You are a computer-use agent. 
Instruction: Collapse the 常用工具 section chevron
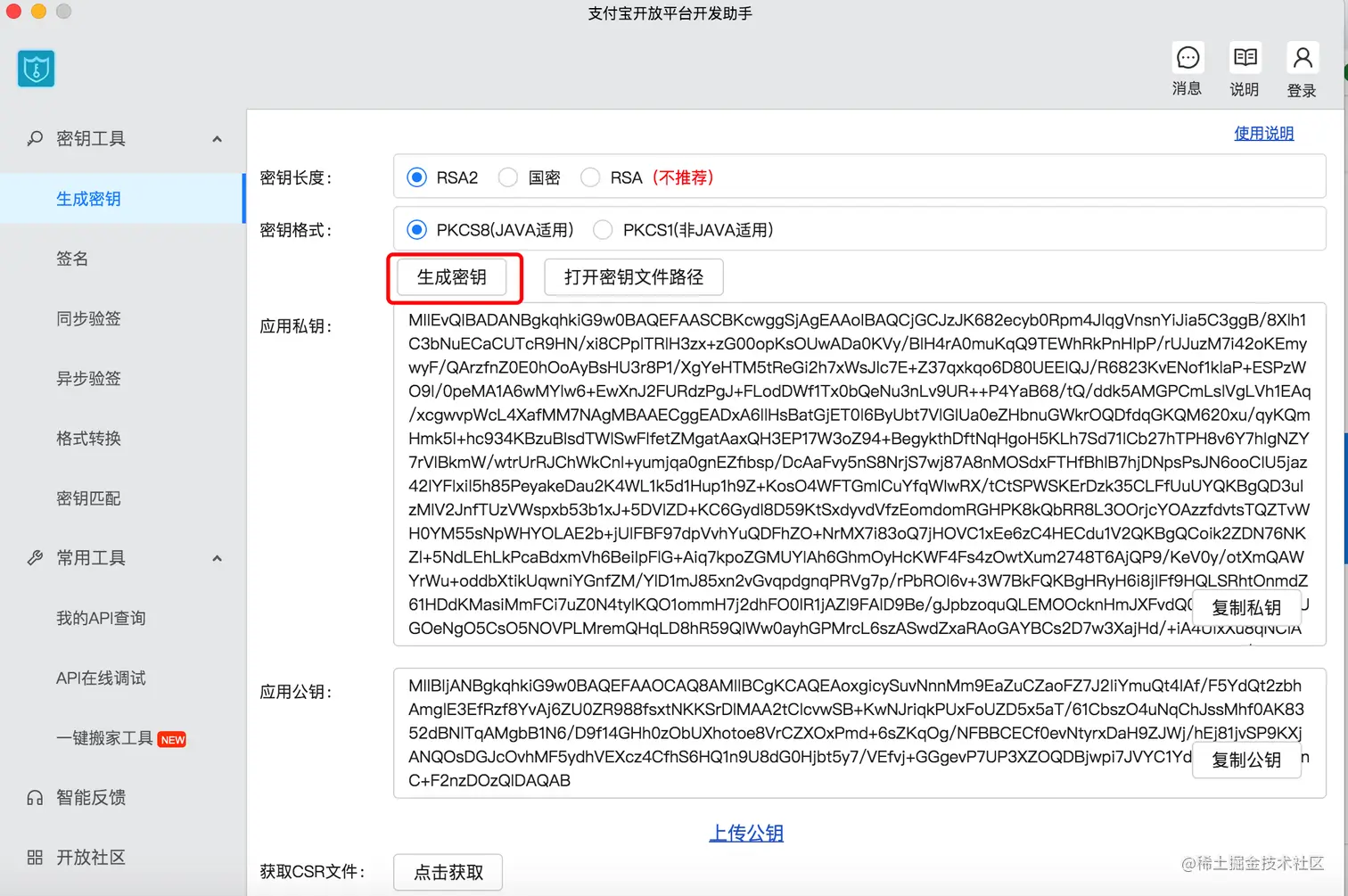tap(217, 558)
